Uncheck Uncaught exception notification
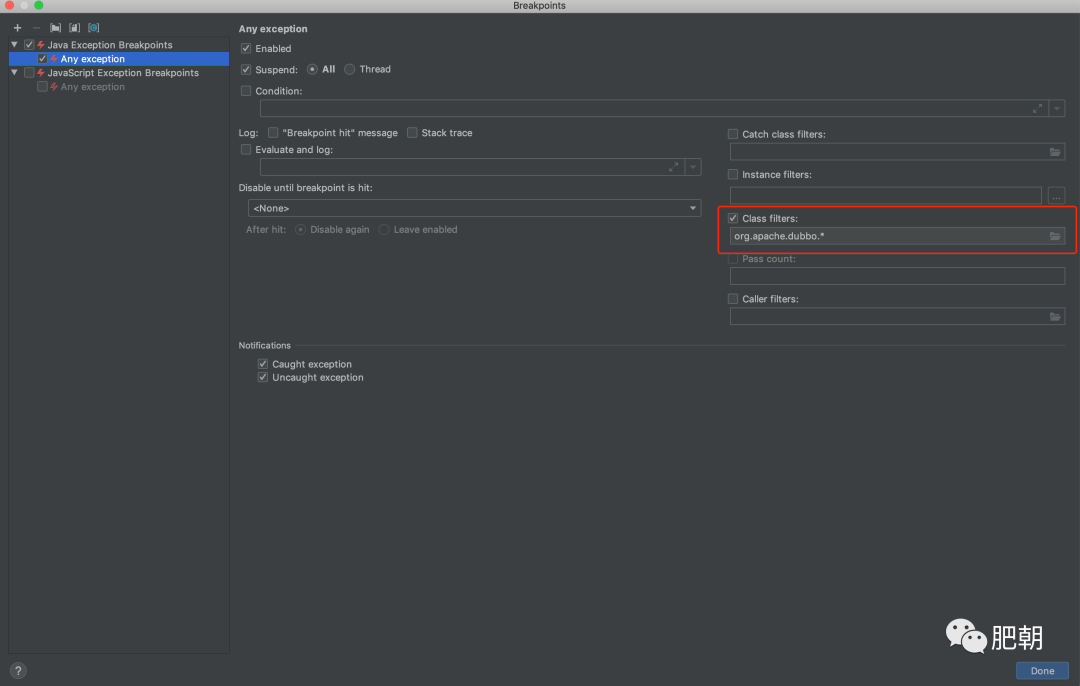The width and height of the screenshot is (1080, 686). pos(262,377)
